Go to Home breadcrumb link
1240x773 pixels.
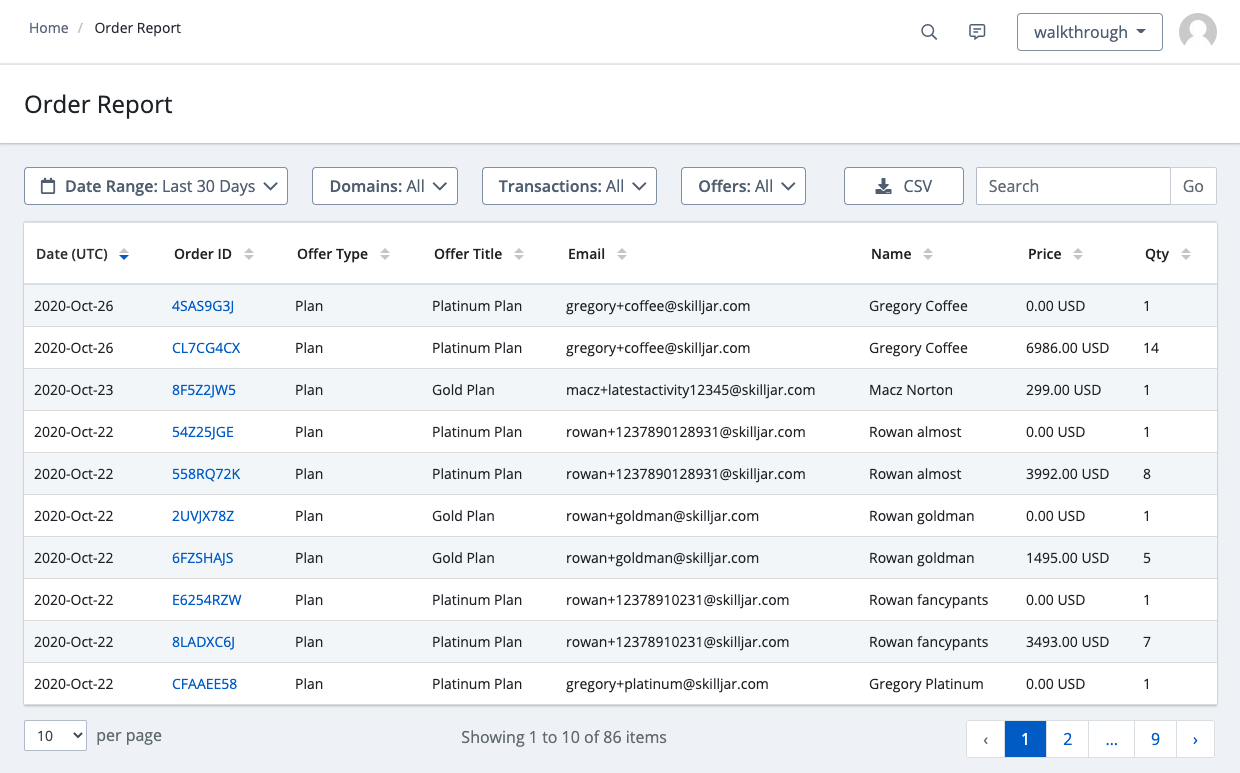click(x=48, y=28)
